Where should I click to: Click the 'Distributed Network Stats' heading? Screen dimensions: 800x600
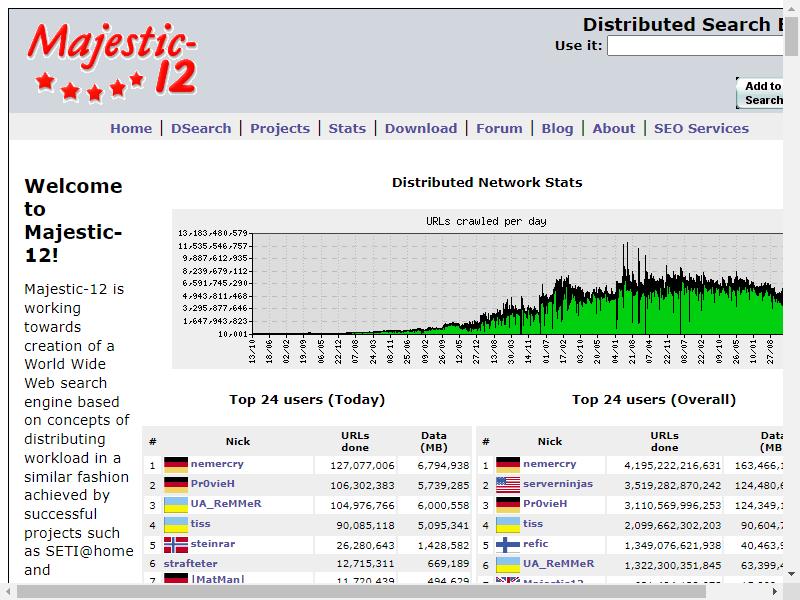point(487,183)
